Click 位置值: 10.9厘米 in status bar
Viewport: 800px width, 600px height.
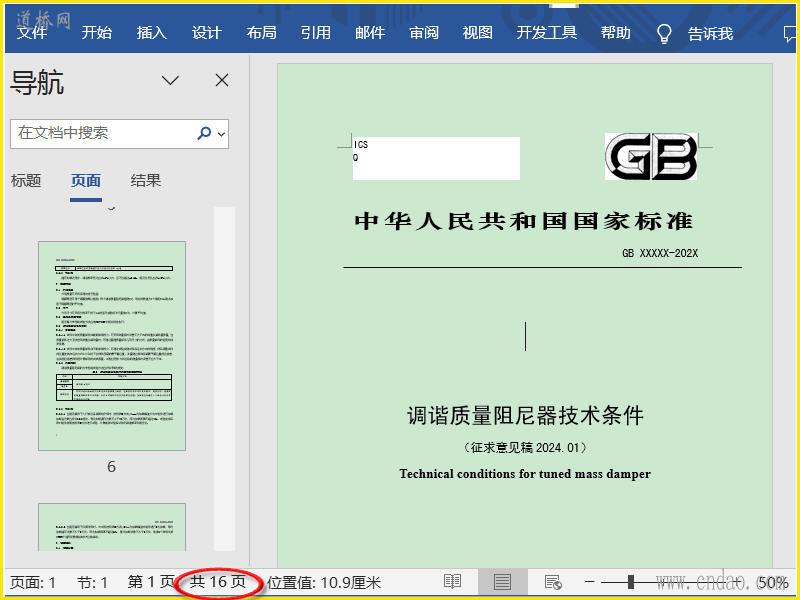pos(324,582)
